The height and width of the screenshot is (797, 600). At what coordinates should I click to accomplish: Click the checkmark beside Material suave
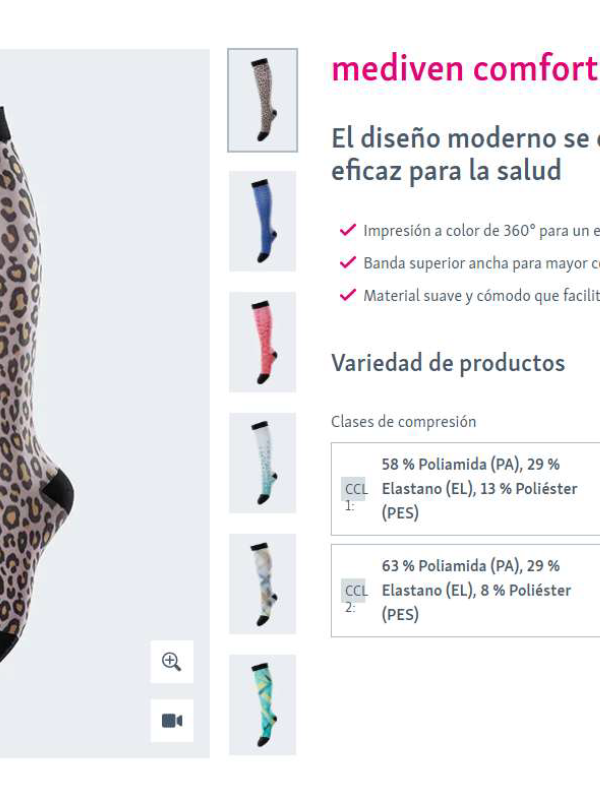[x=348, y=295]
